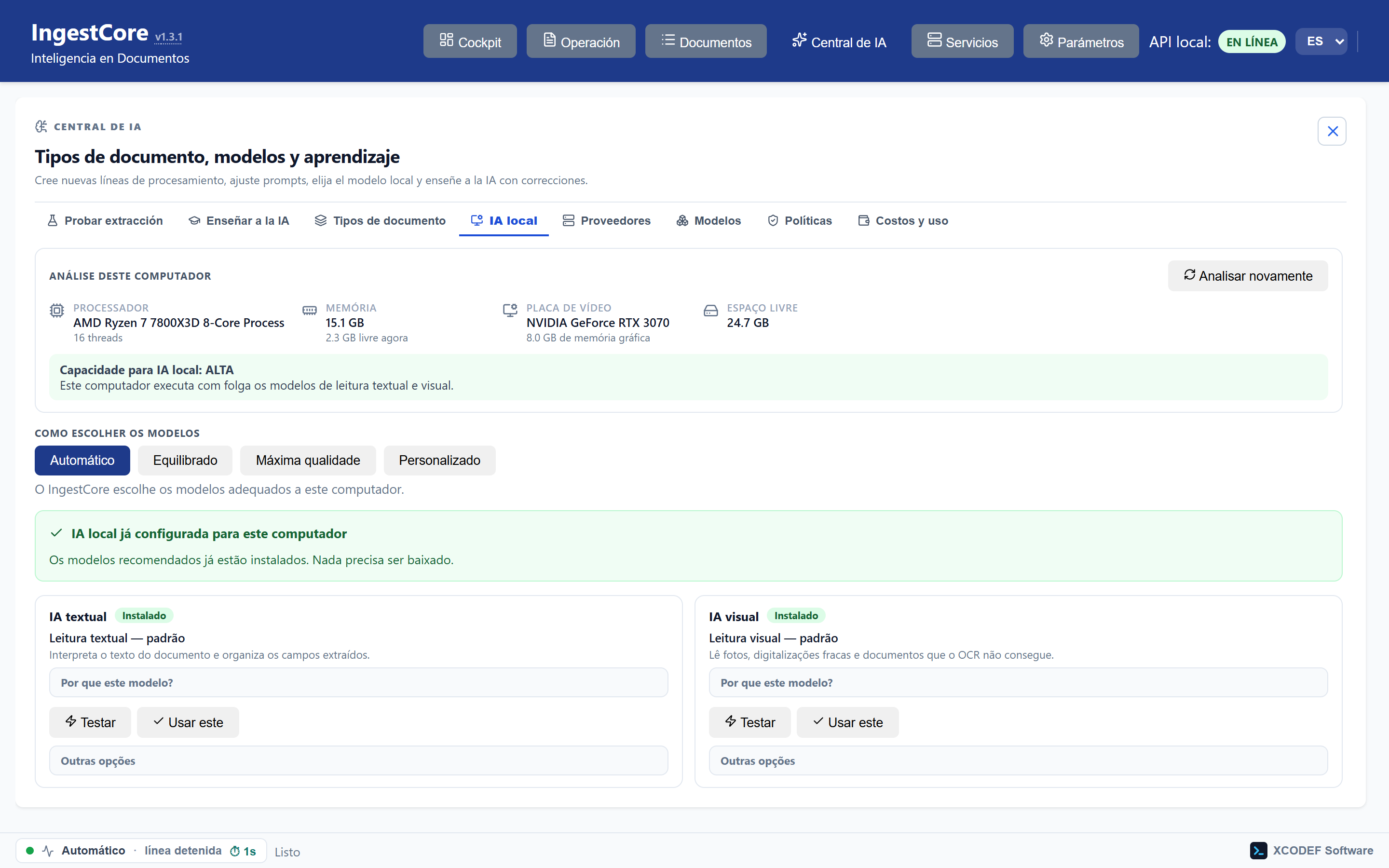Click the refresh icon in Analisar novamente
1389x868 pixels.
pyautogui.click(x=1189, y=275)
